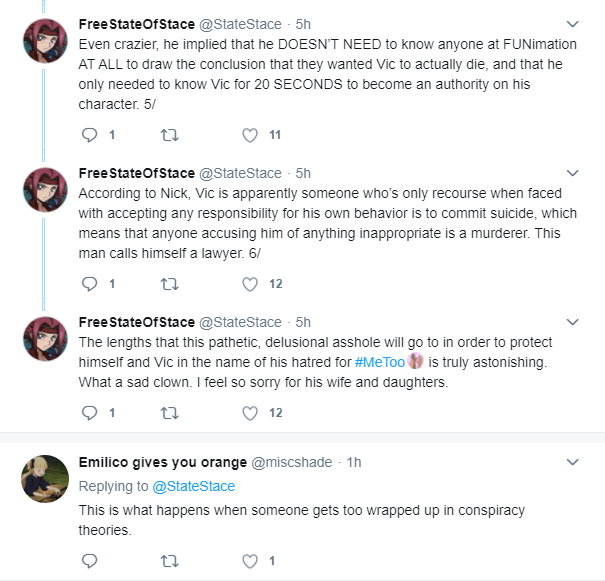View Emilico's profile avatar

coord(45,479)
